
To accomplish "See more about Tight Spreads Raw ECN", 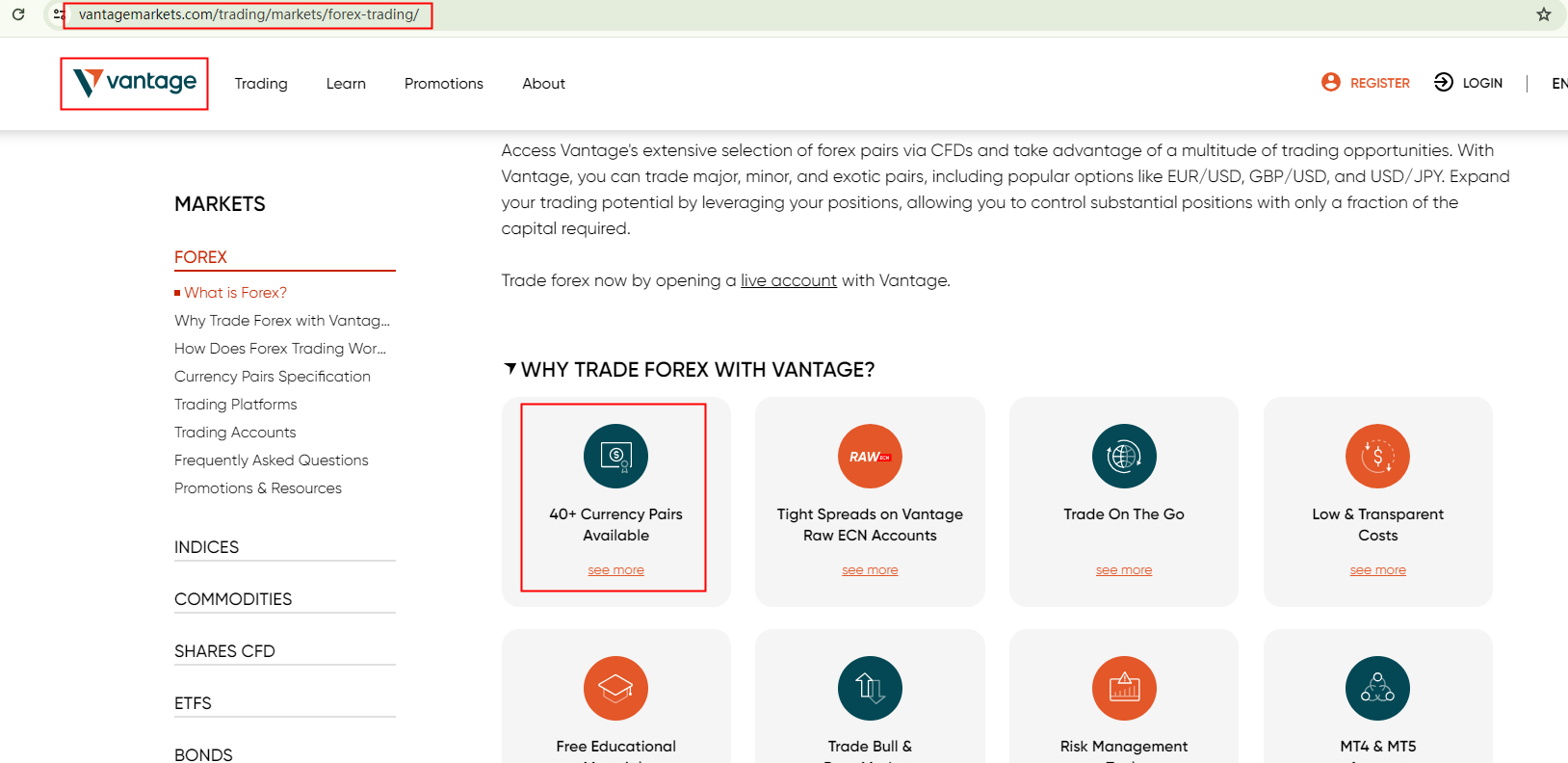I will tap(870, 570).
